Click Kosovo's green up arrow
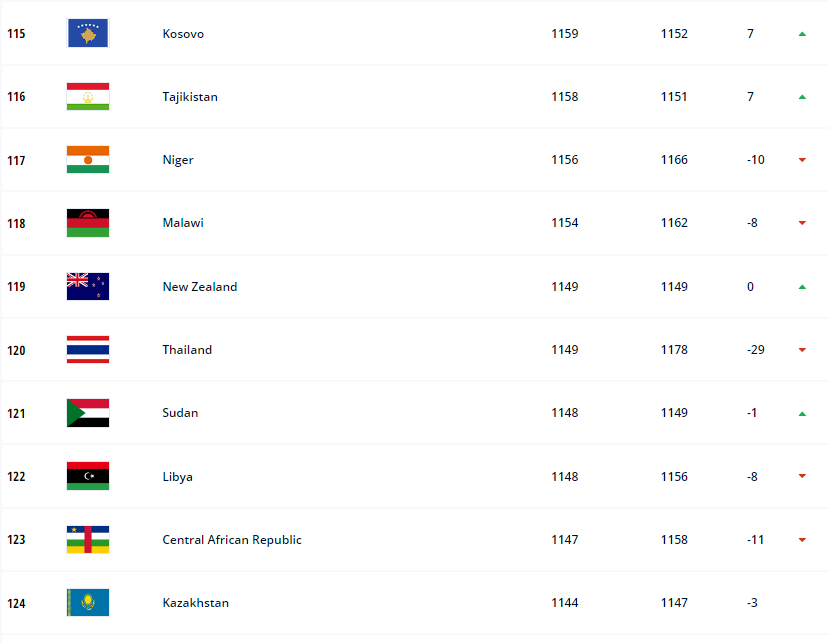The height and width of the screenshot is (643, 829). click(802, 34)
